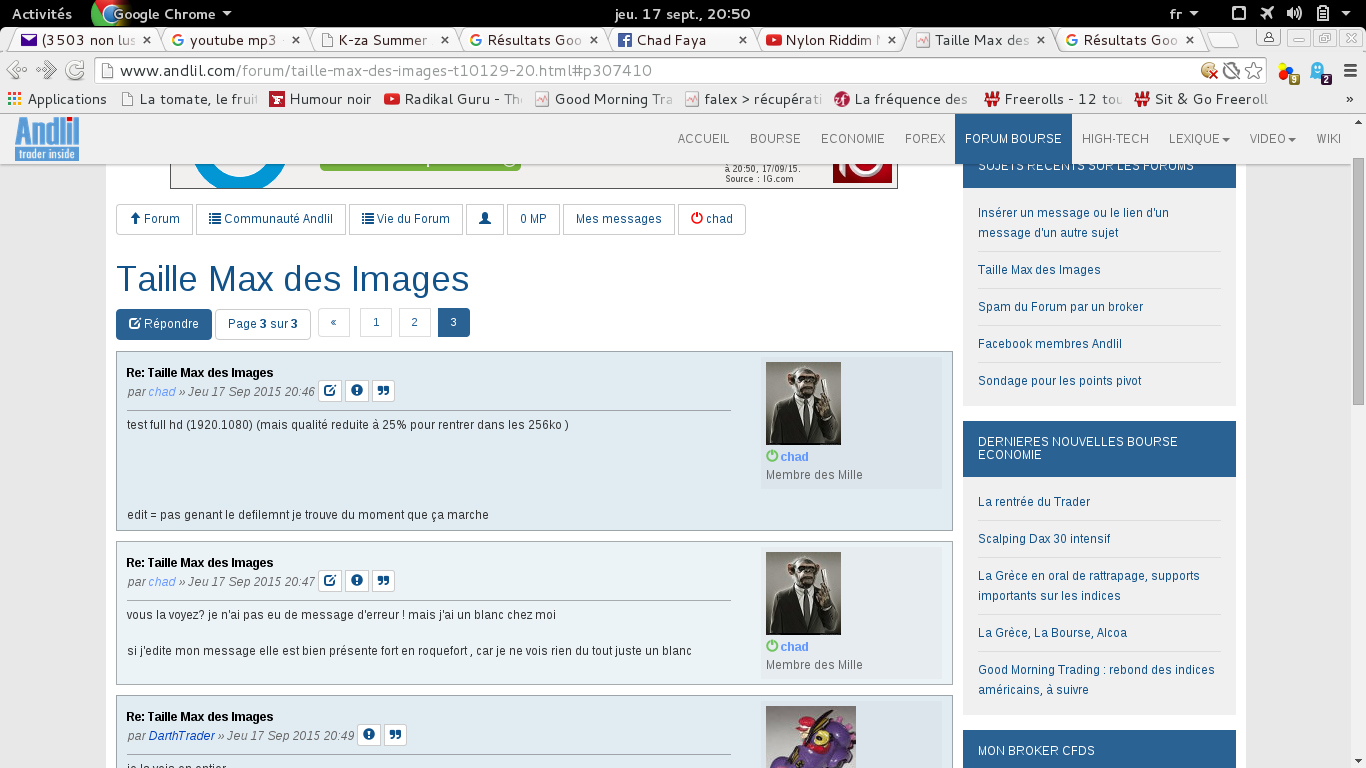The height and width of the screenshot is (768, 1366).
Task: Open FORUM BOURSE in the site navigation
Action: tap(1013, 139)
